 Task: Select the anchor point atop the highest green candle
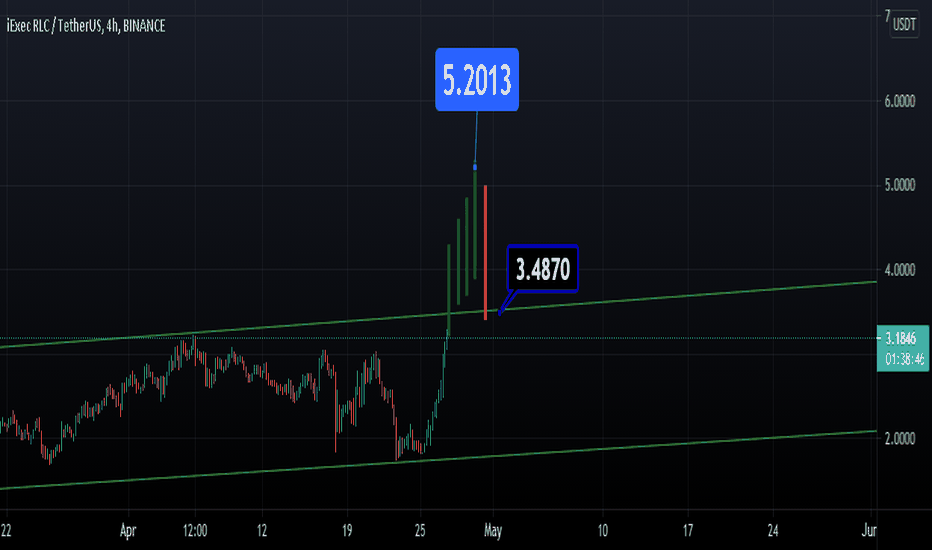tap(475, 167)
